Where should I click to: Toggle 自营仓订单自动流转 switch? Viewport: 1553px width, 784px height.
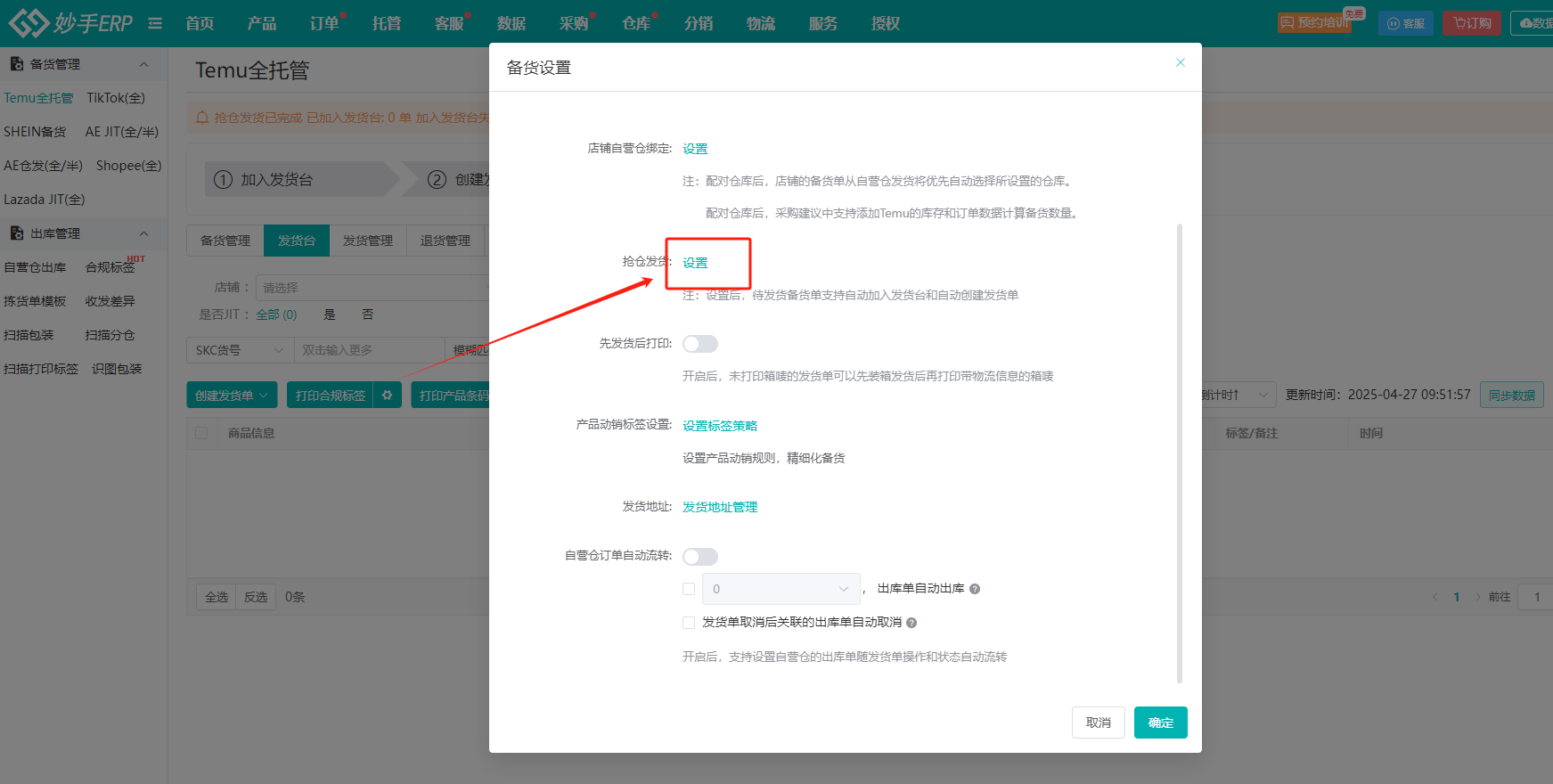(x=700, y=557)
